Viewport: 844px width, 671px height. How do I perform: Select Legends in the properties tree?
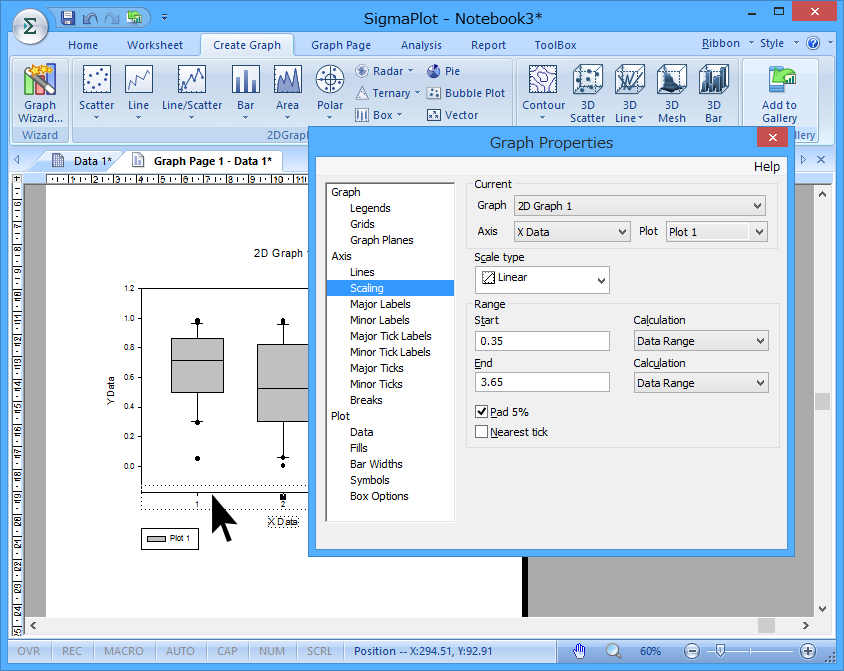click(x=370, y=208)
